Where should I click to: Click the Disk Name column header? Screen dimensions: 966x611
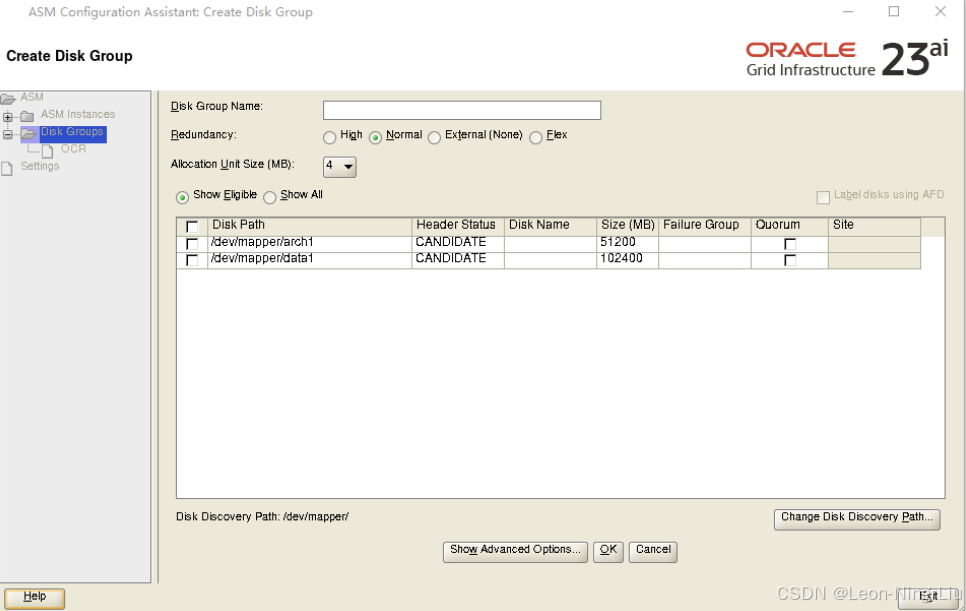[550, 225]
